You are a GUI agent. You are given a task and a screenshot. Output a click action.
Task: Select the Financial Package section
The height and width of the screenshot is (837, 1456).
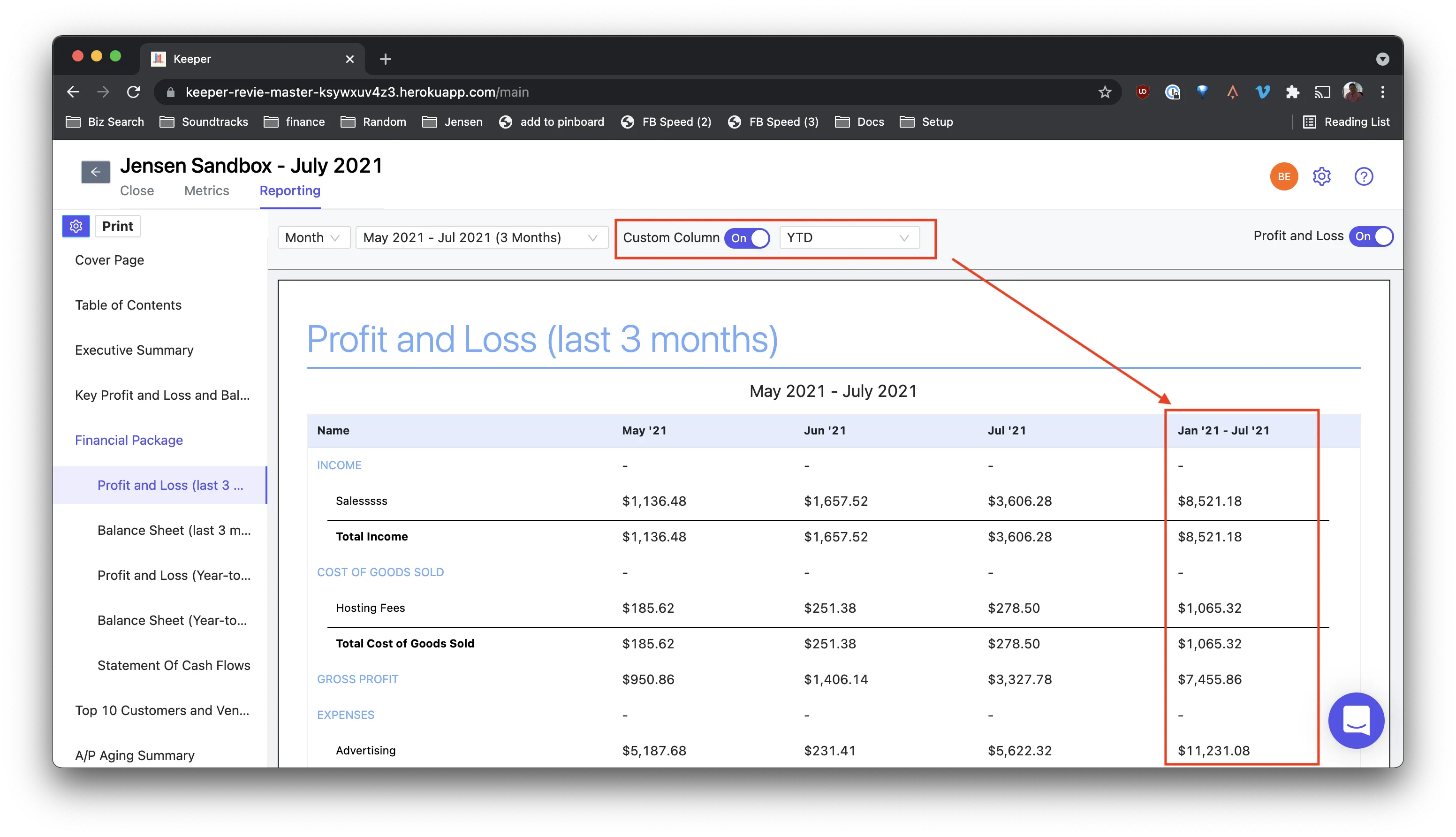pos(129,440)
